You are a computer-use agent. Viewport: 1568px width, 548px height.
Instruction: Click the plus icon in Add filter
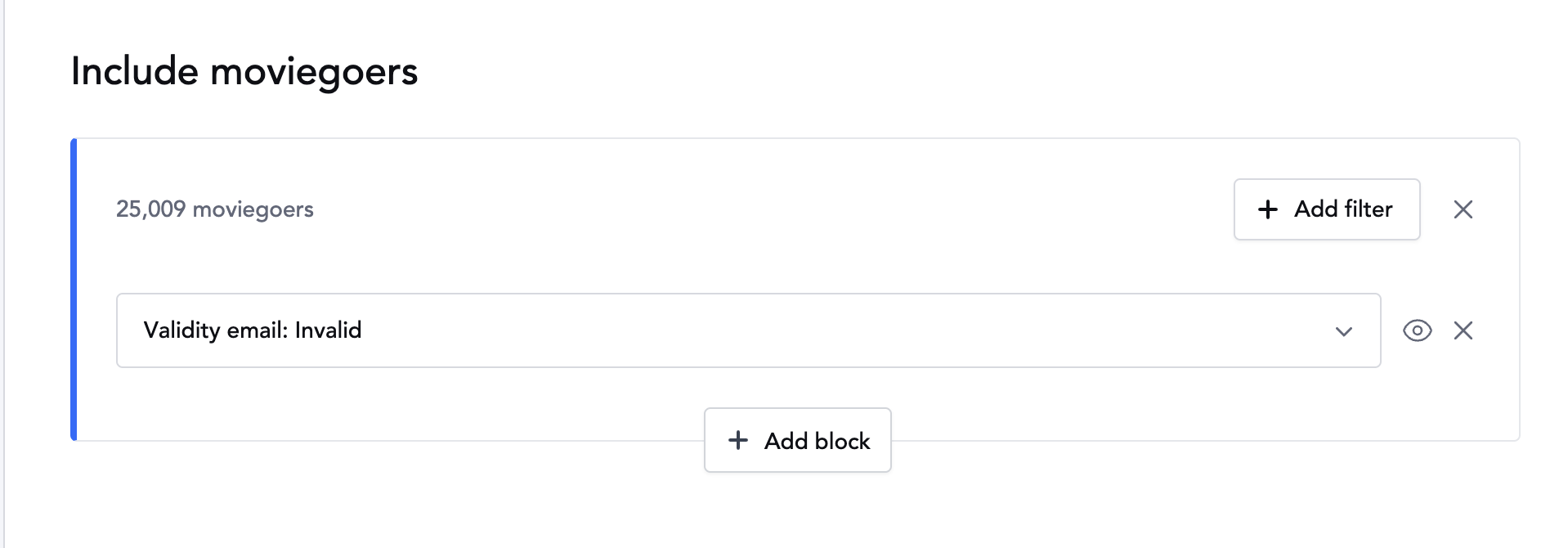pos(1268,209)
